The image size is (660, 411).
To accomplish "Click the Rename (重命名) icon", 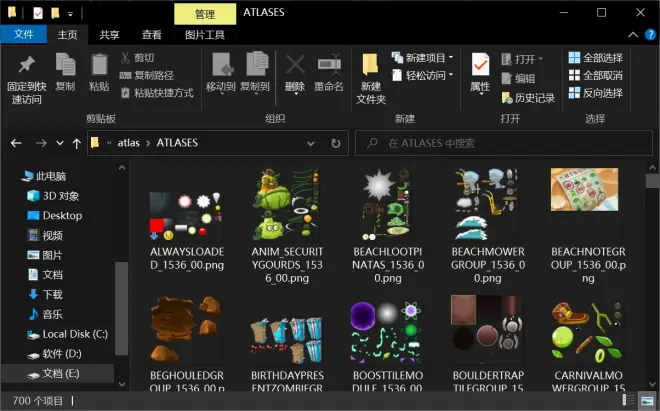I will tap(329, 64).
